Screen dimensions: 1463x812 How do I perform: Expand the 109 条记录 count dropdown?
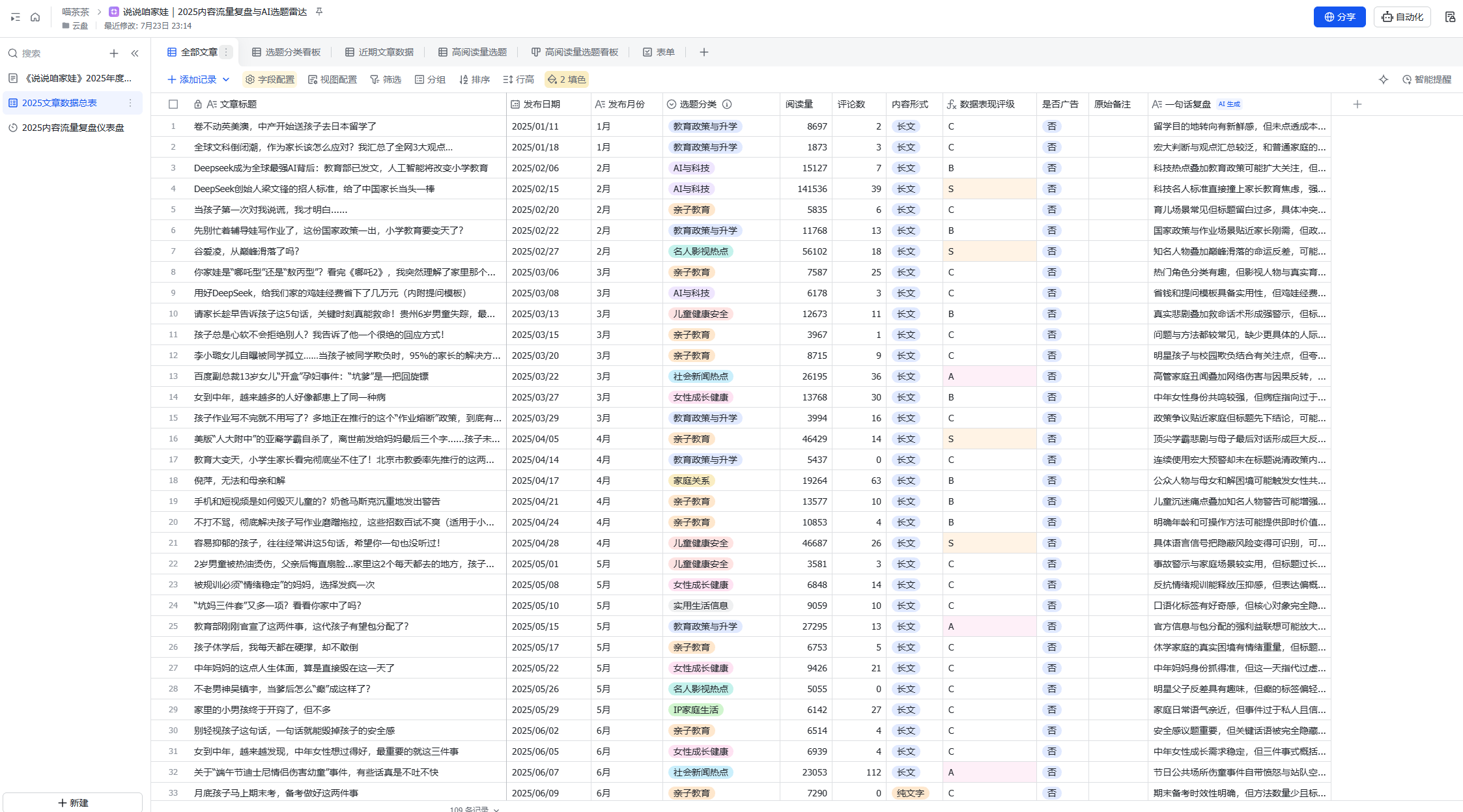[x=474, y=809]
